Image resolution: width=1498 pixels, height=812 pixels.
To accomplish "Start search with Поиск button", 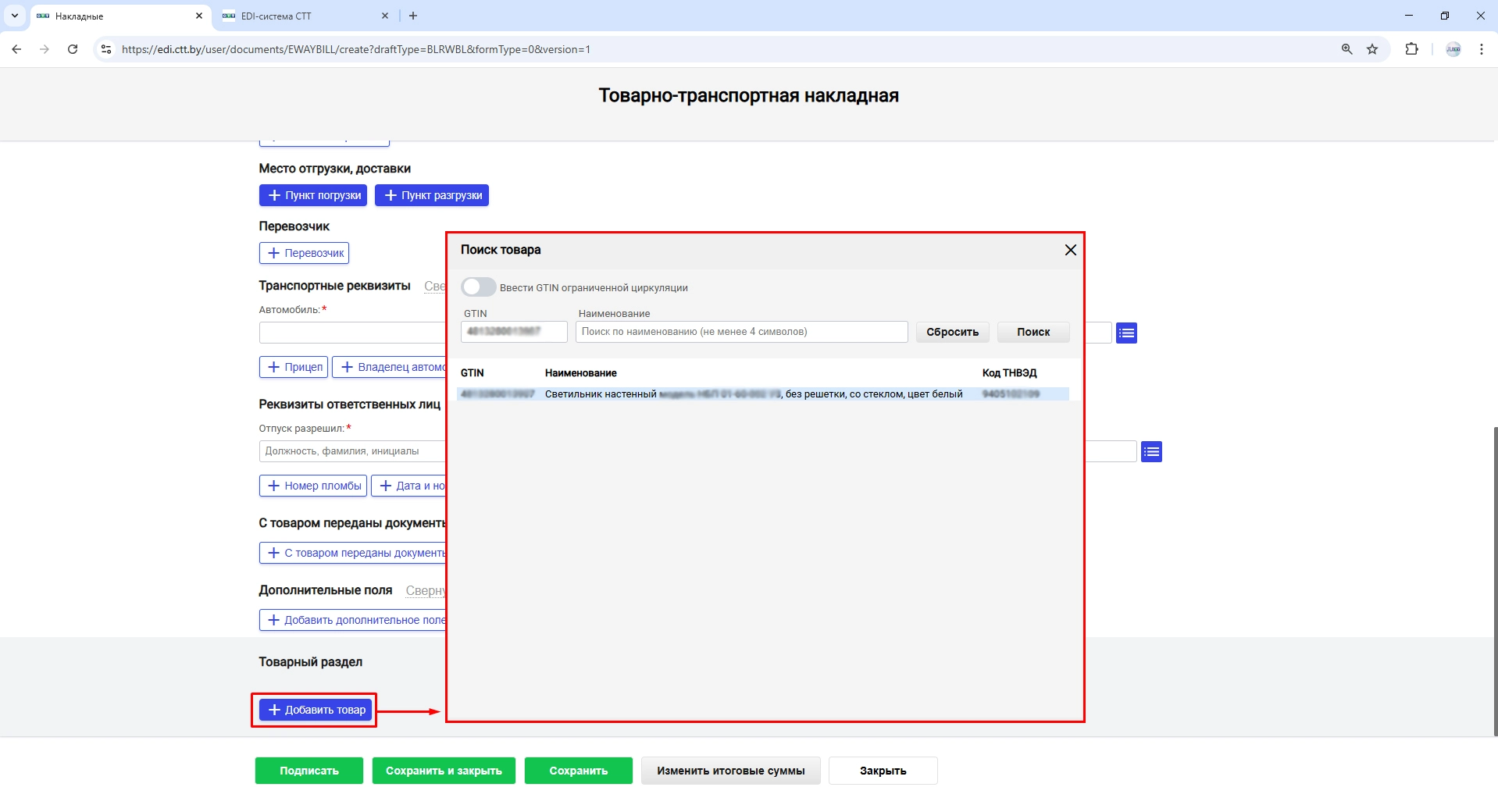I will (x=1033, y=332).
